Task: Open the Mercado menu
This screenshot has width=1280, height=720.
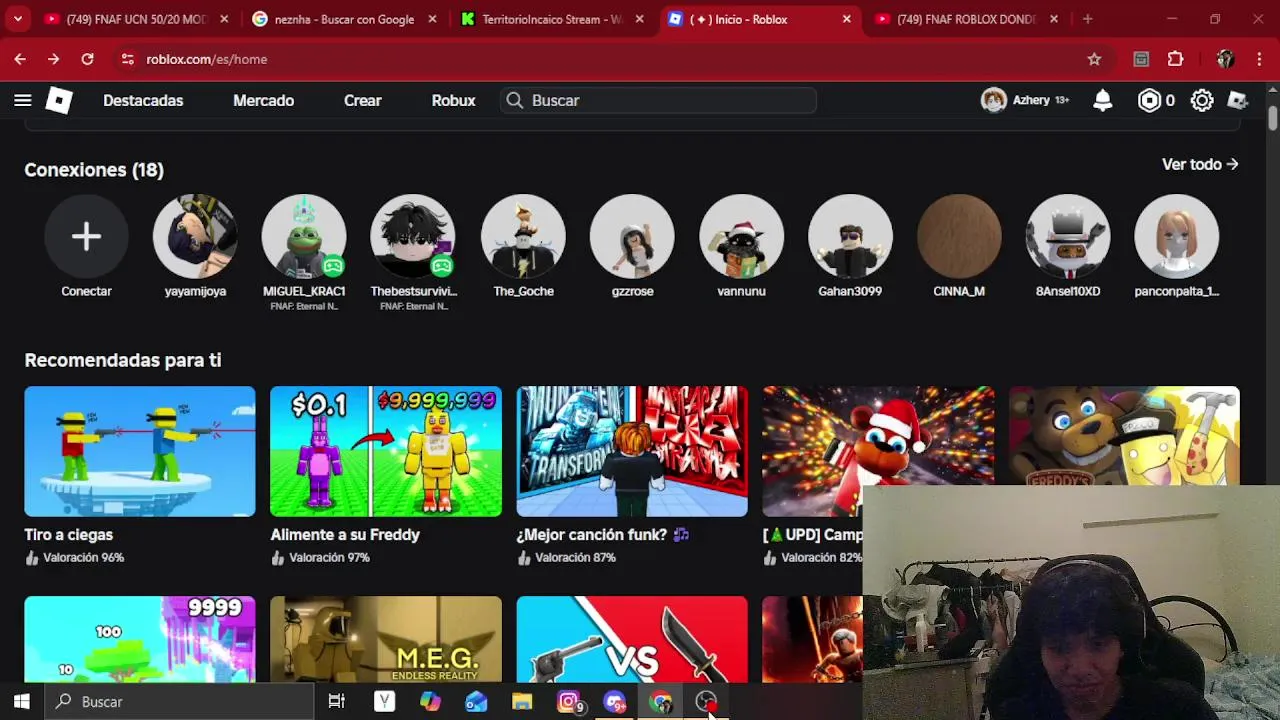Action: 263,100
